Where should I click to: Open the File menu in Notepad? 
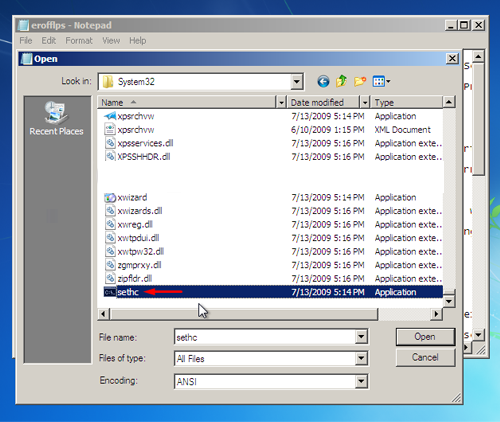point(26,41)
